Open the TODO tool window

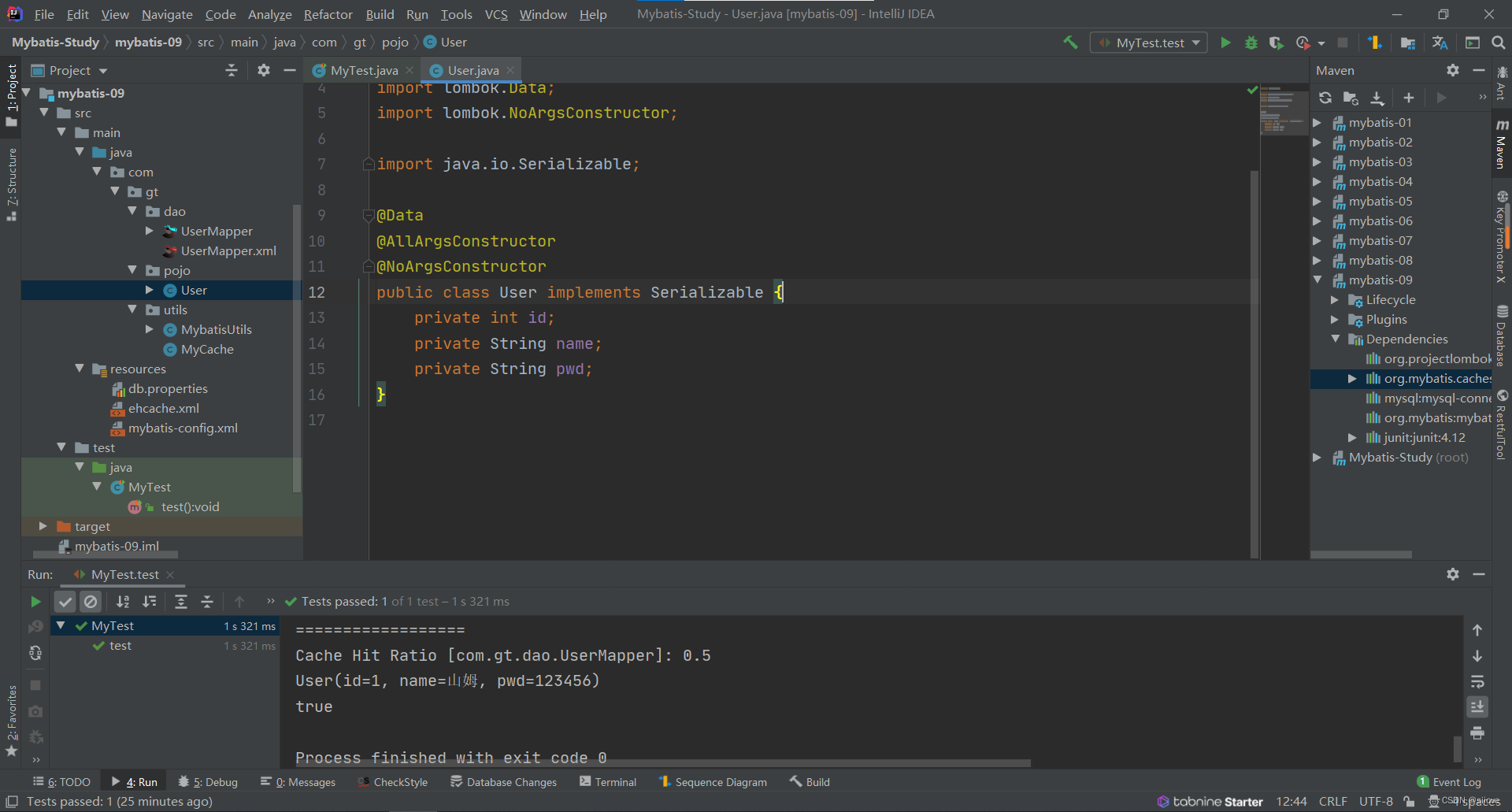61,782
